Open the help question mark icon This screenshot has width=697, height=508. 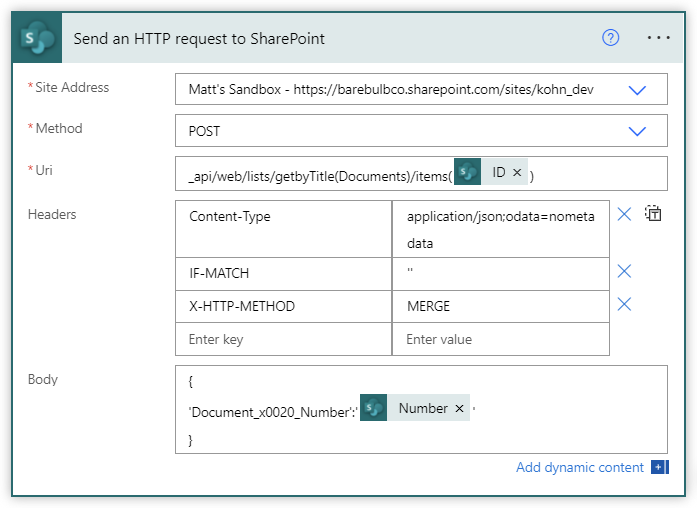(x=610, y=38)
